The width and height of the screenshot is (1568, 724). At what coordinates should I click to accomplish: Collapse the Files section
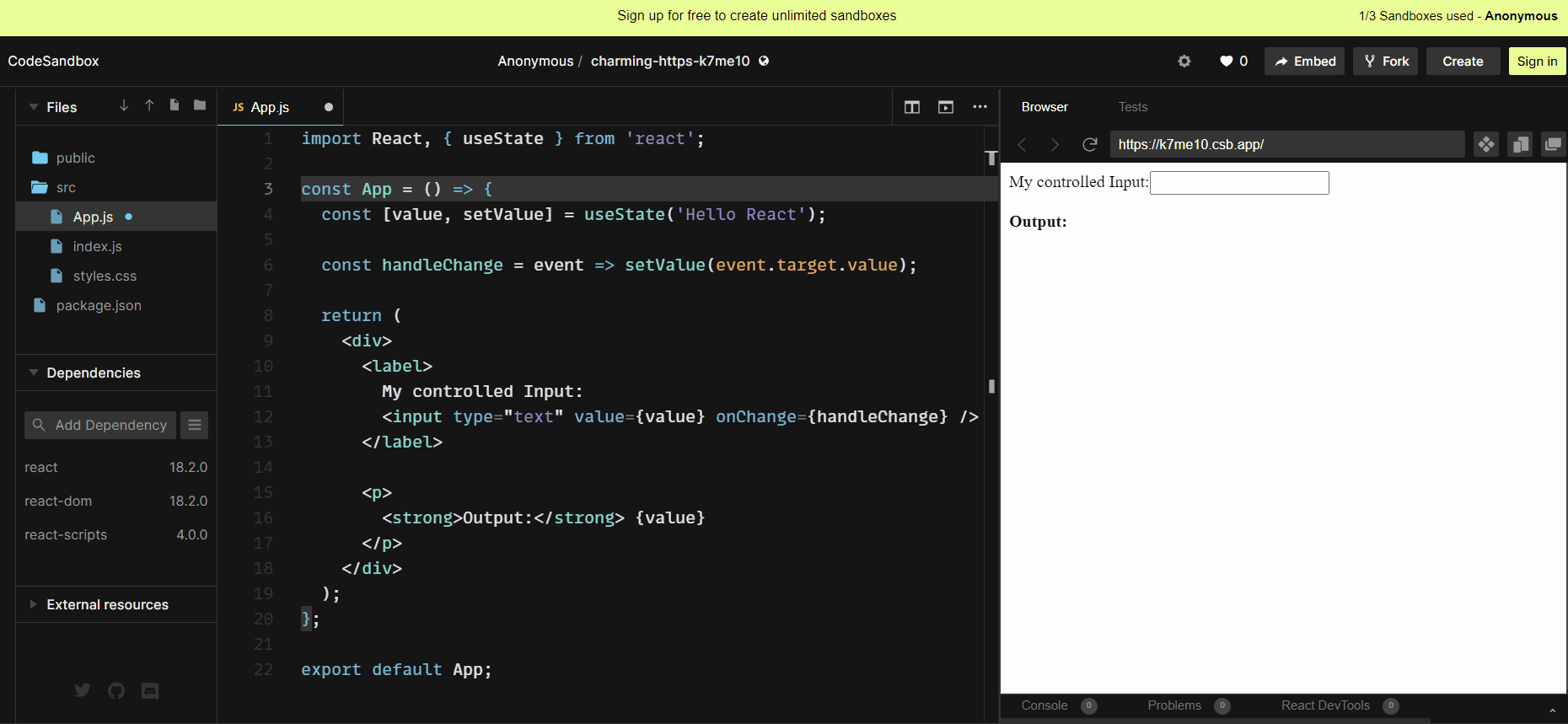[x=34, y=107]
